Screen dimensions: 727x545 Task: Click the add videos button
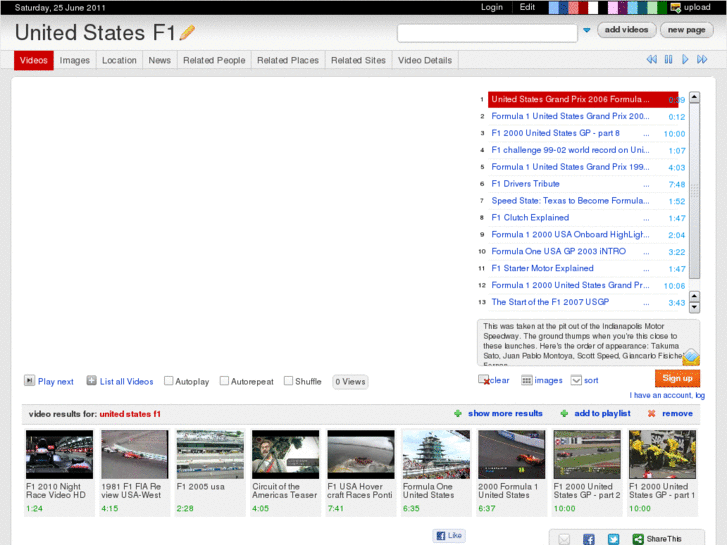(x=626, y=30)
